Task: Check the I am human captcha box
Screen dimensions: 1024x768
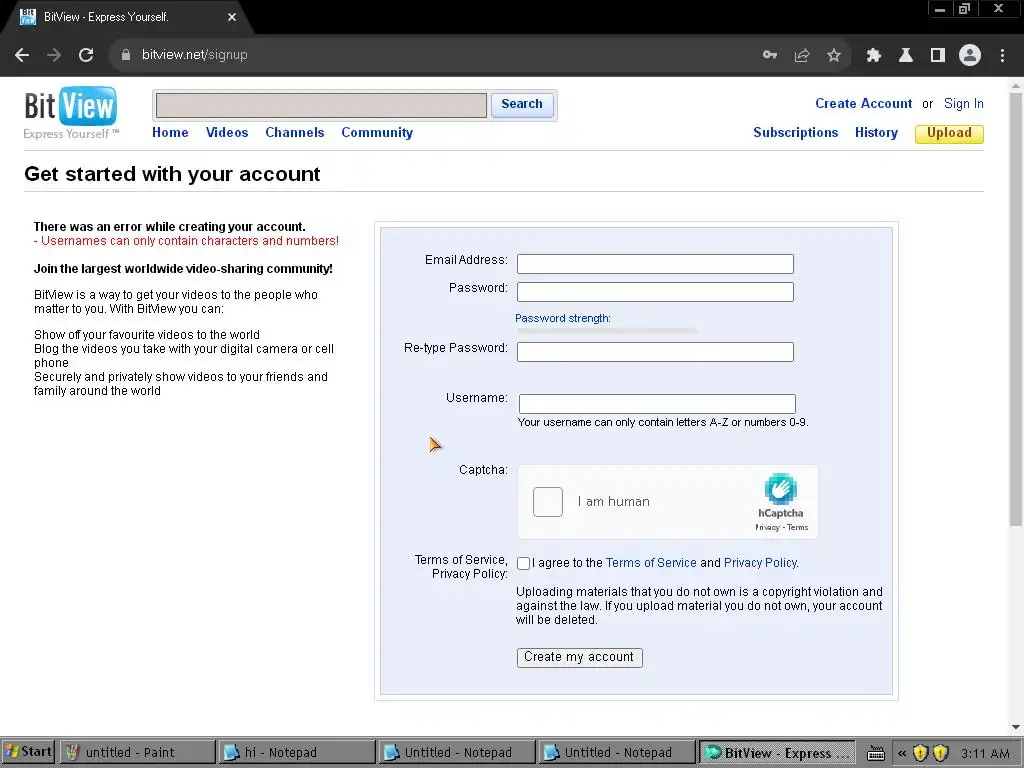Action: 548,502
